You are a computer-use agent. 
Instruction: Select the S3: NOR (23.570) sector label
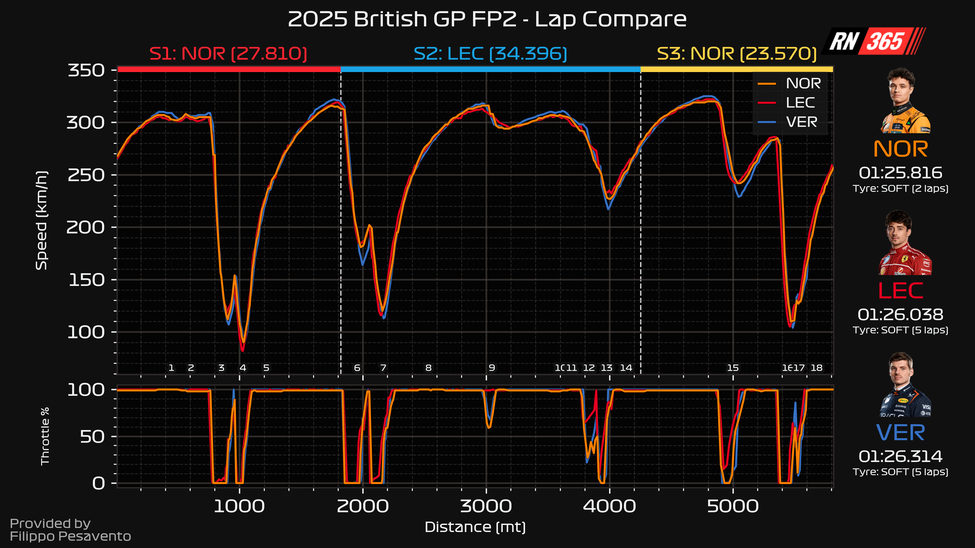735,53
